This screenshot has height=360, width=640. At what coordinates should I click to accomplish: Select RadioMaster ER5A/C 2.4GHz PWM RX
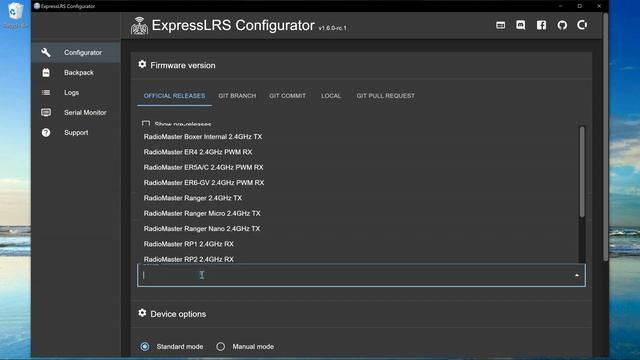pyautogui.click(x=358, y=167)
